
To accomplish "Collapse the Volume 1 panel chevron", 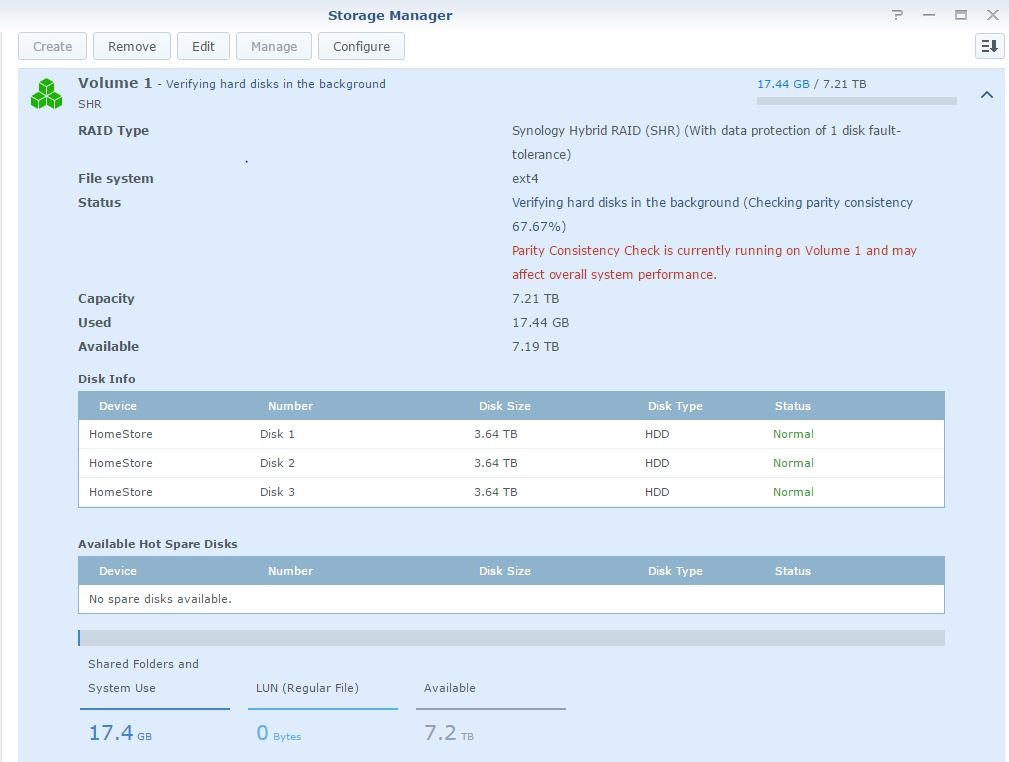I will click(987, 95).
